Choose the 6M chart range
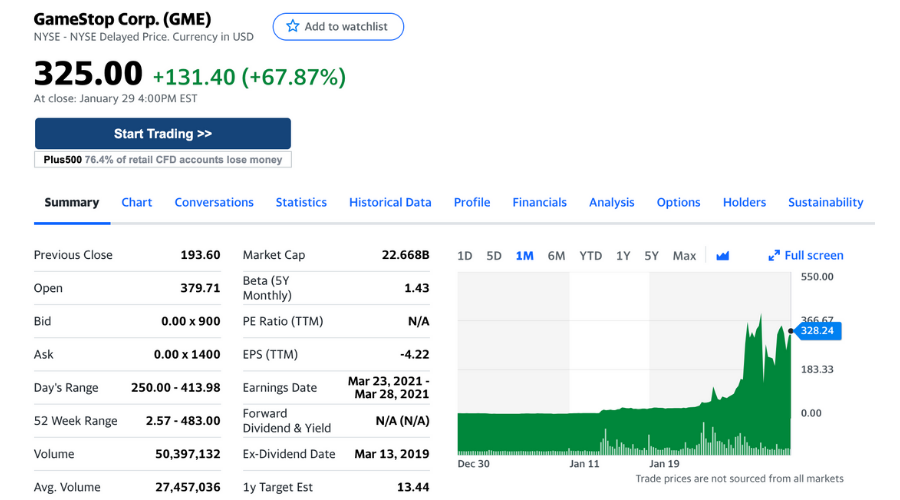This screenshot has height=500, width=900. 556,256
